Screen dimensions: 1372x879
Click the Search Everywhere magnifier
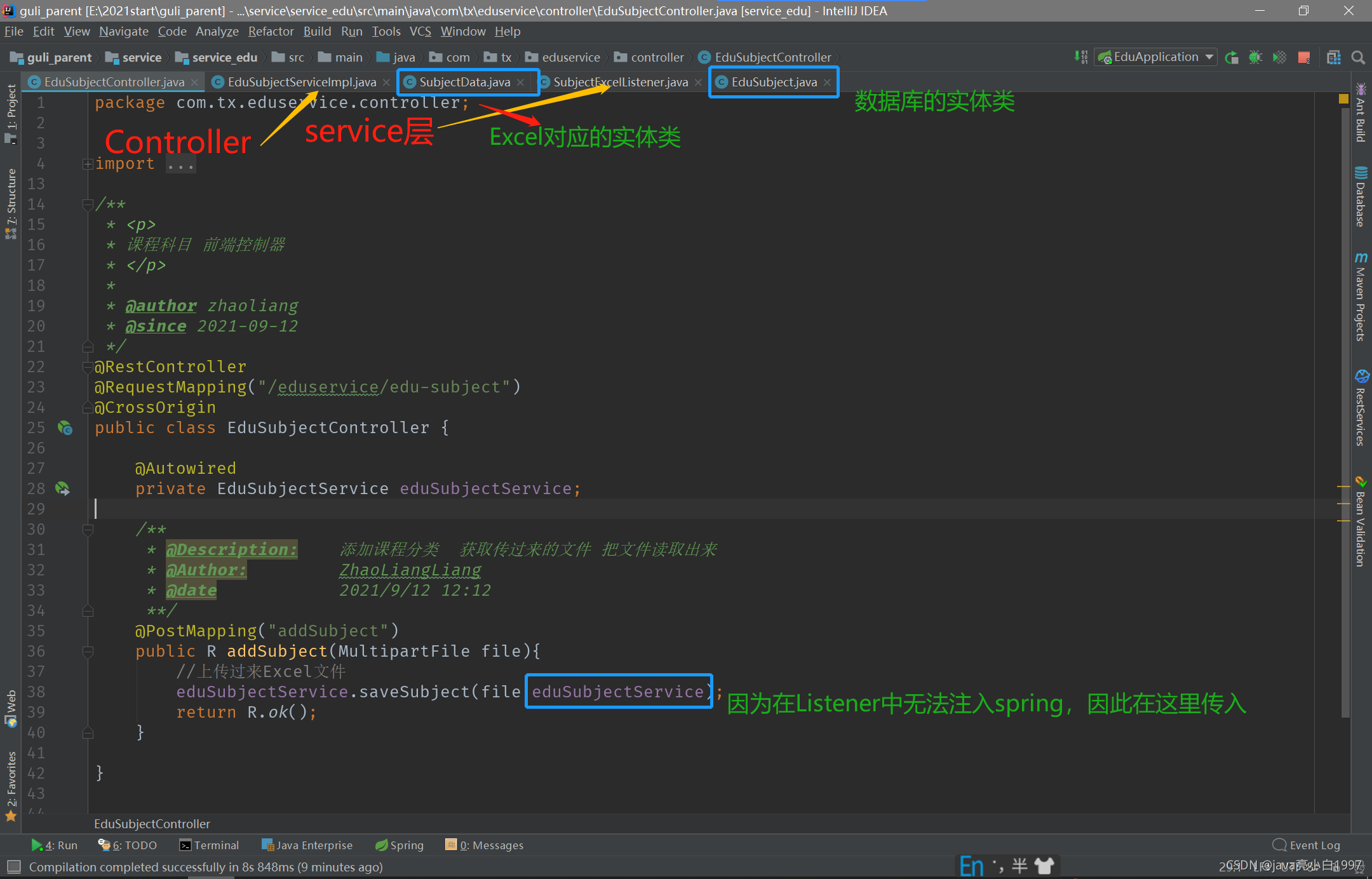(1358, 58)
